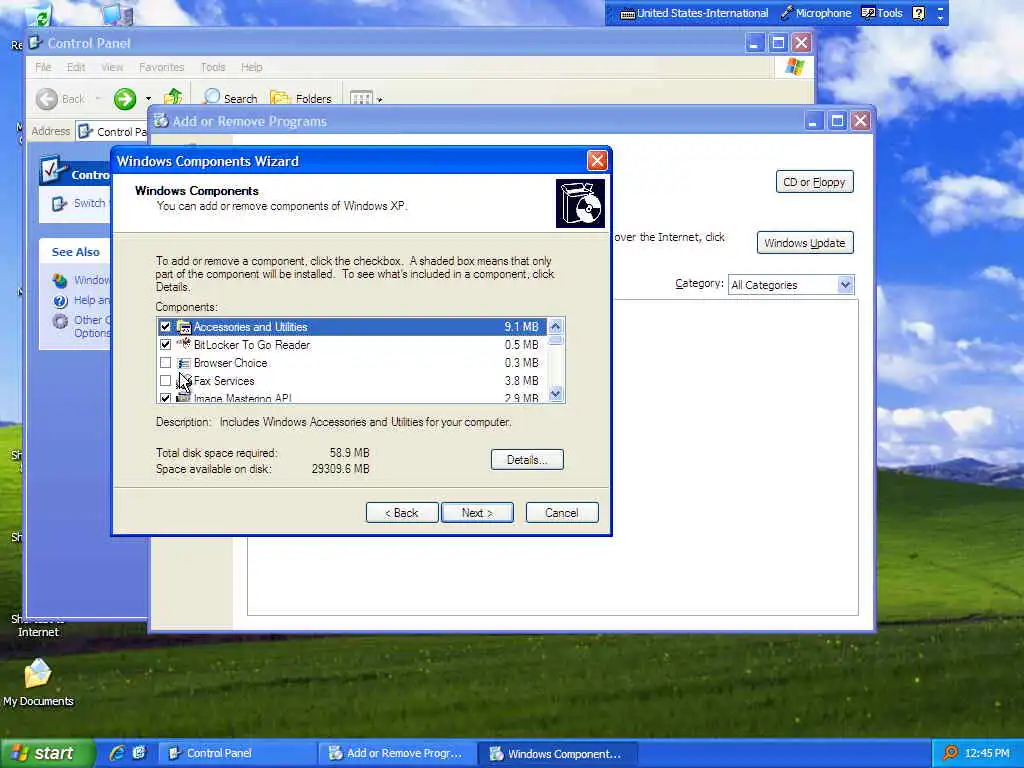
Task: Click the Windows Update button
Action: click(x=805, y=243)
